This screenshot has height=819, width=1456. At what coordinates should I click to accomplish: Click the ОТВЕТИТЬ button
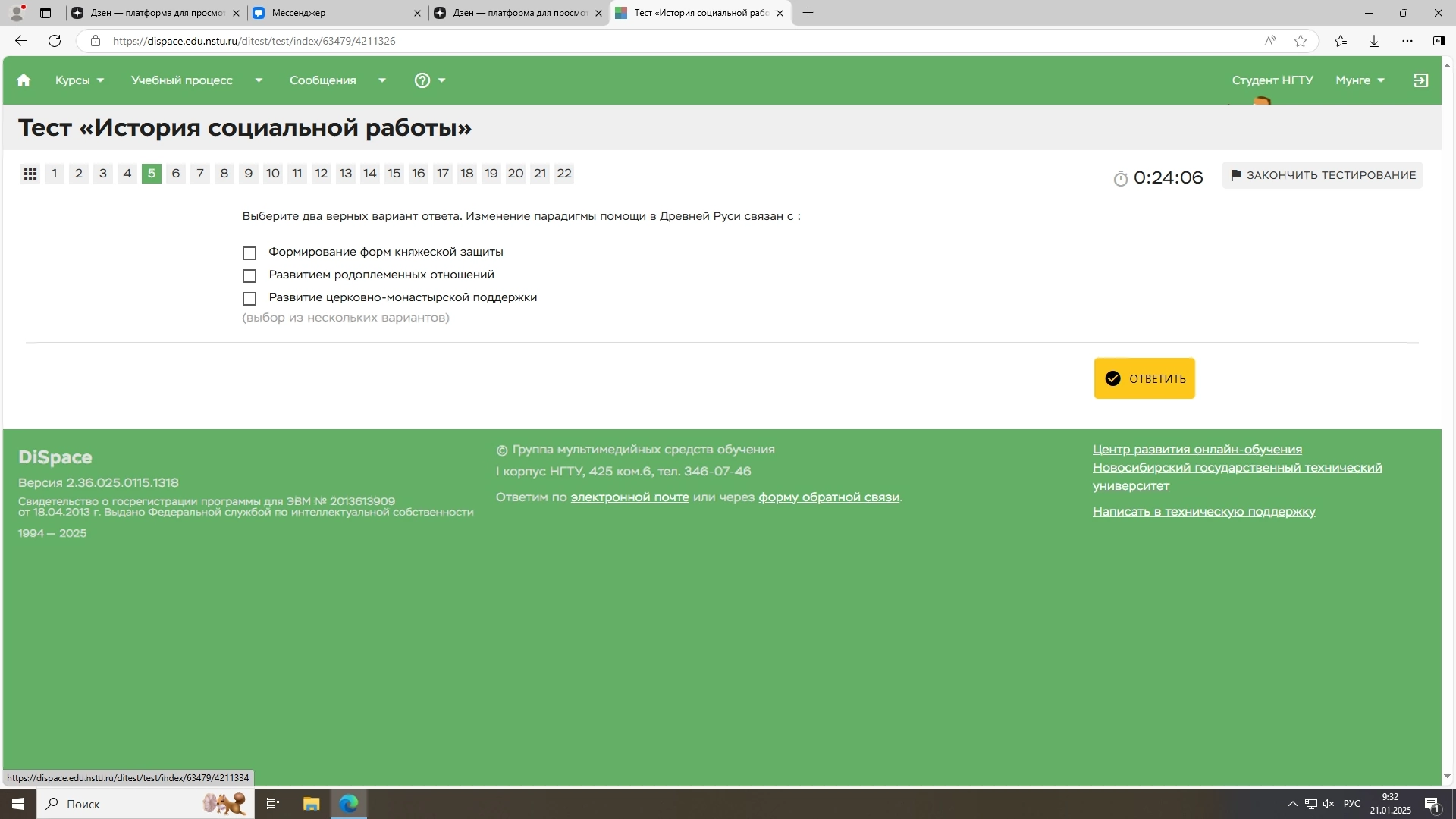coord(1144,378)
